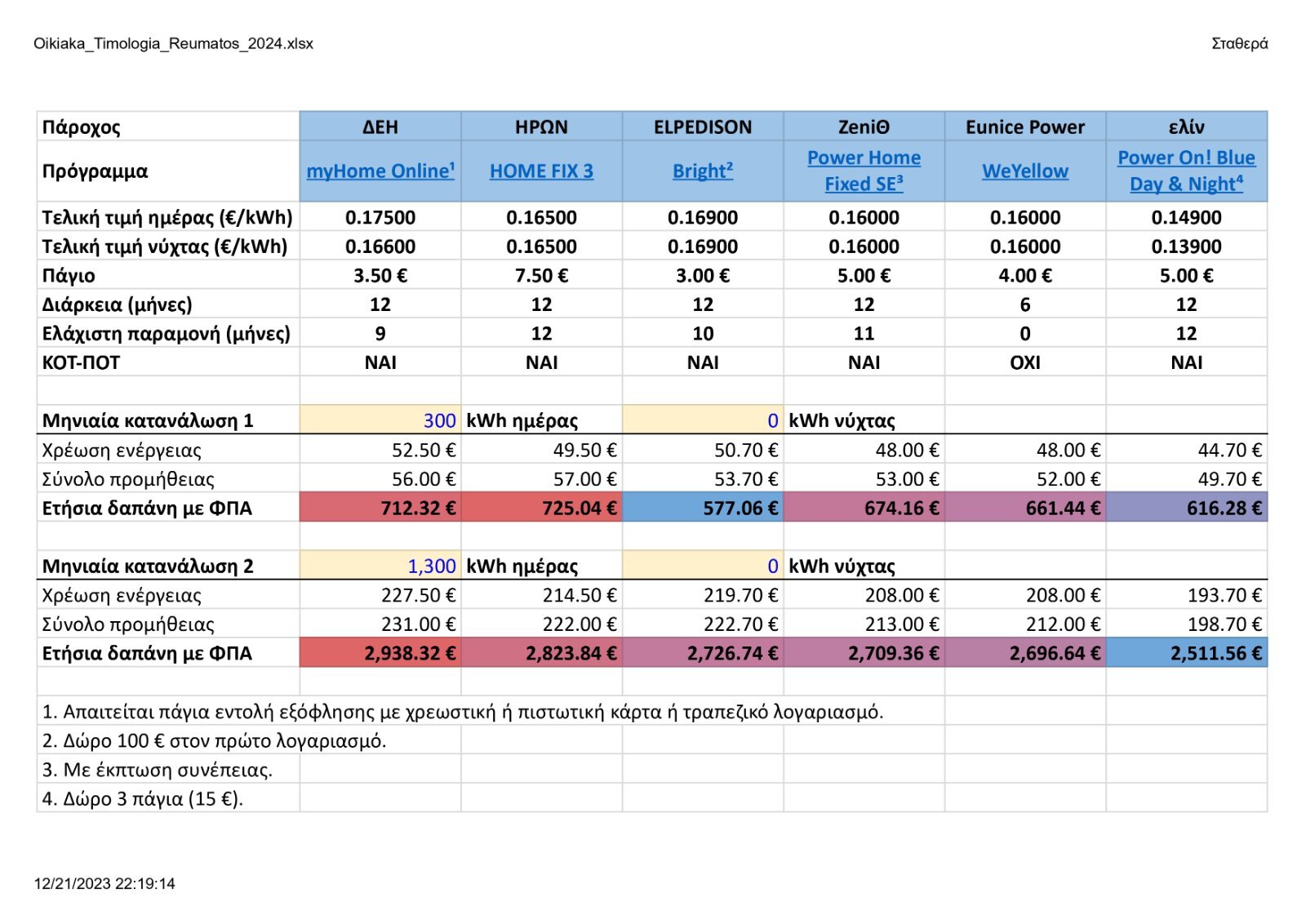The image size is (1306, 924).
Task: Select the 300 kWh day consumption input
Action: [380, 420]
